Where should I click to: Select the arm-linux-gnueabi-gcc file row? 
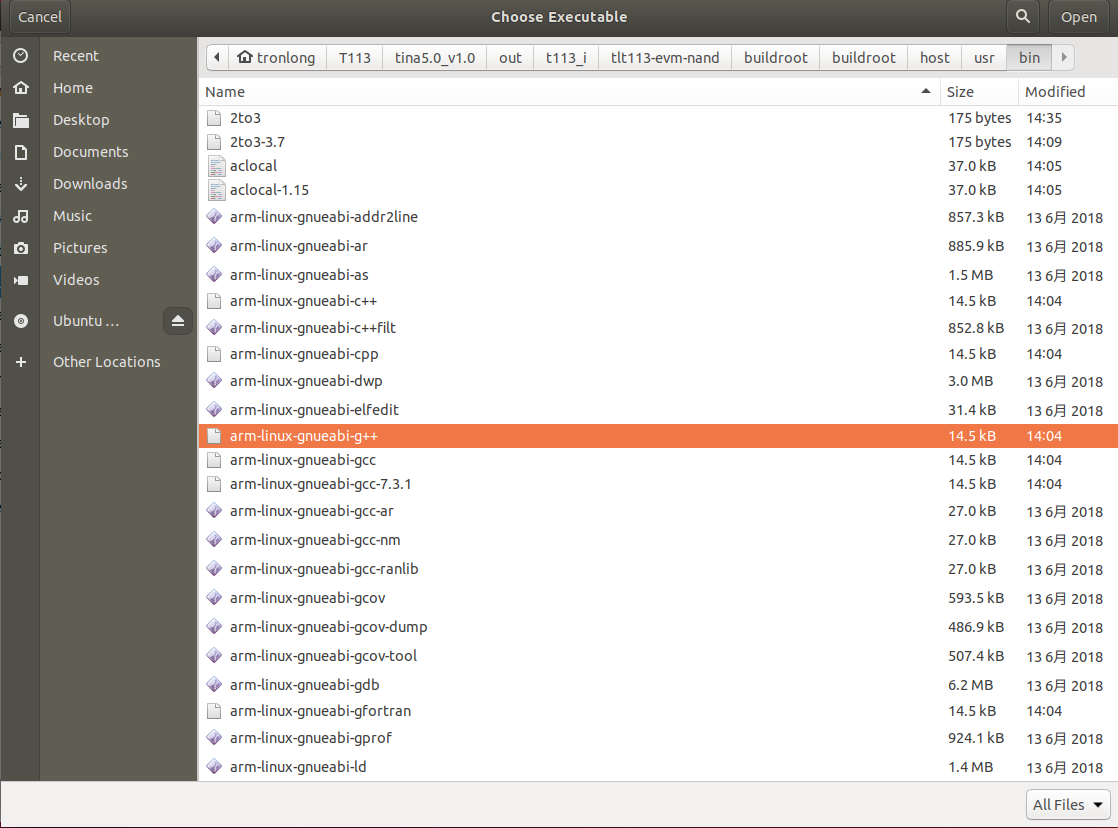303,459
